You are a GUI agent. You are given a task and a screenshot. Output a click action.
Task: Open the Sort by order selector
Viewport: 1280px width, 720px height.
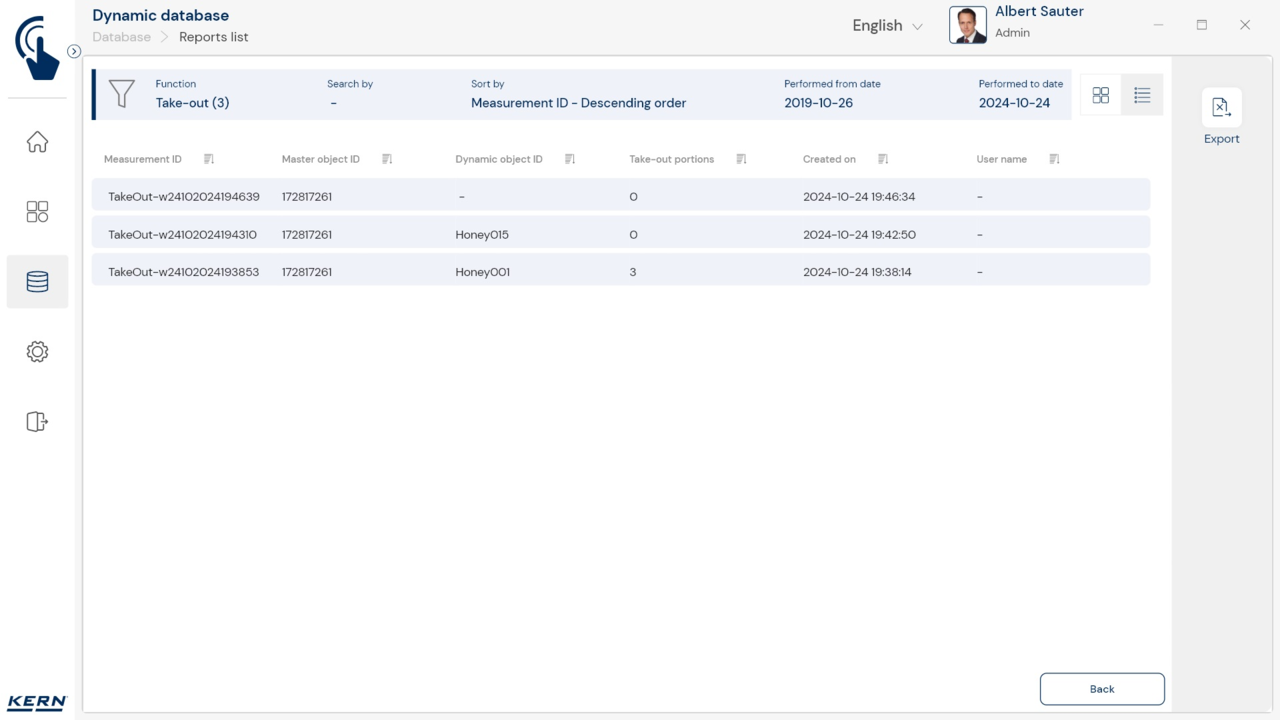coord(578,103)
